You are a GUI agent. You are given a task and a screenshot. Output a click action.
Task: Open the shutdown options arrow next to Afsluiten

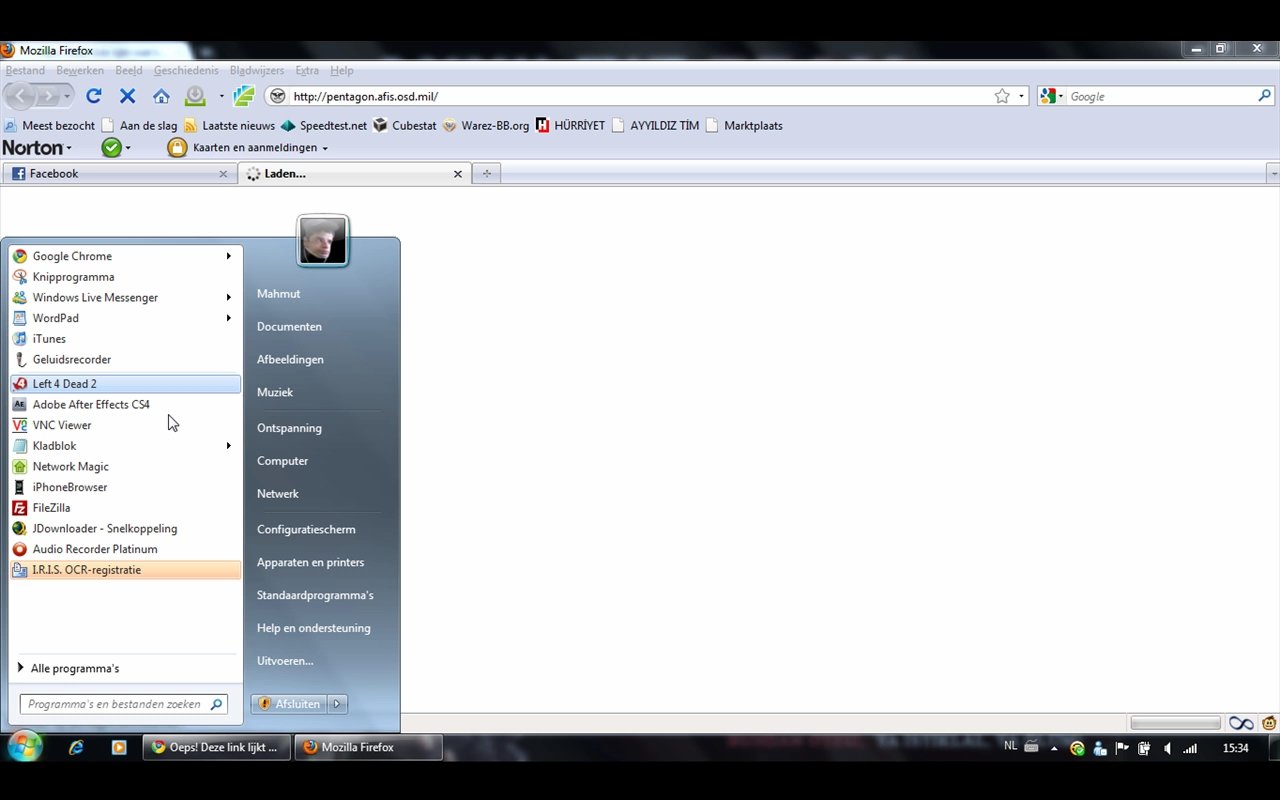click(x=337, y=704)
